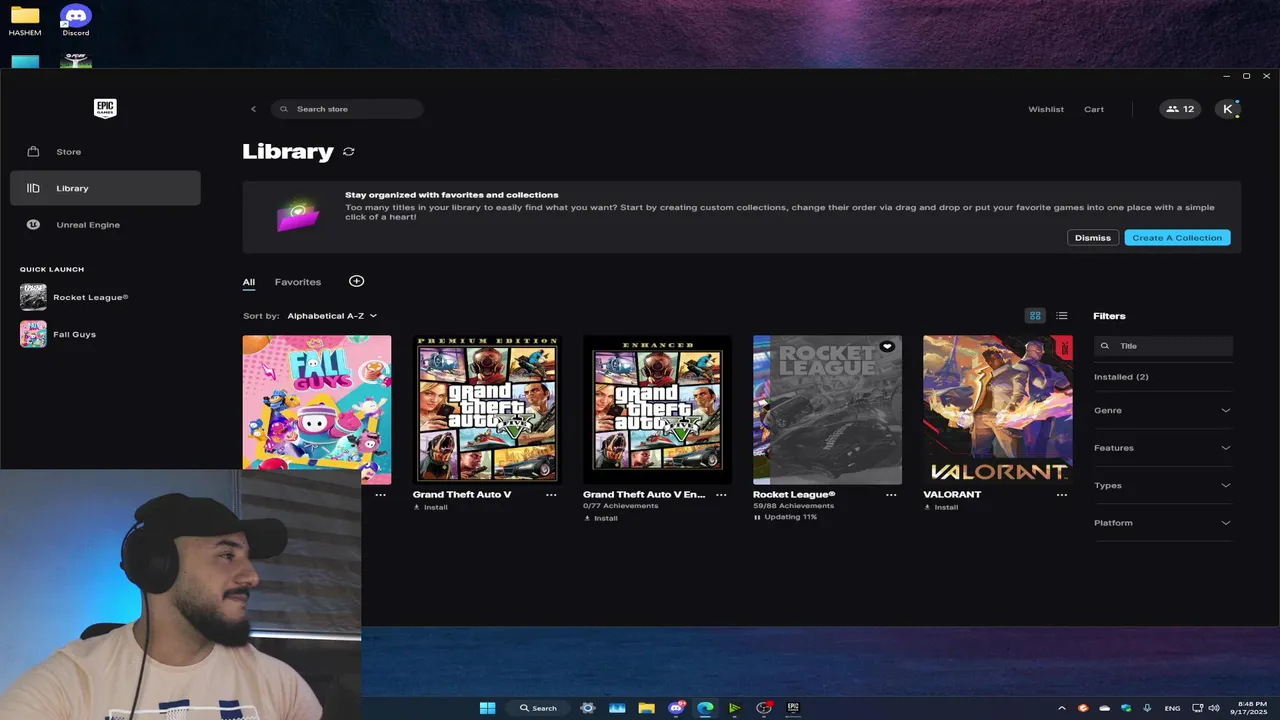Image resolution: width=1280 pixels, height=720 pixels.
Task: Launch Fall Guys from Quick Launch
Action: coord(60,334)
